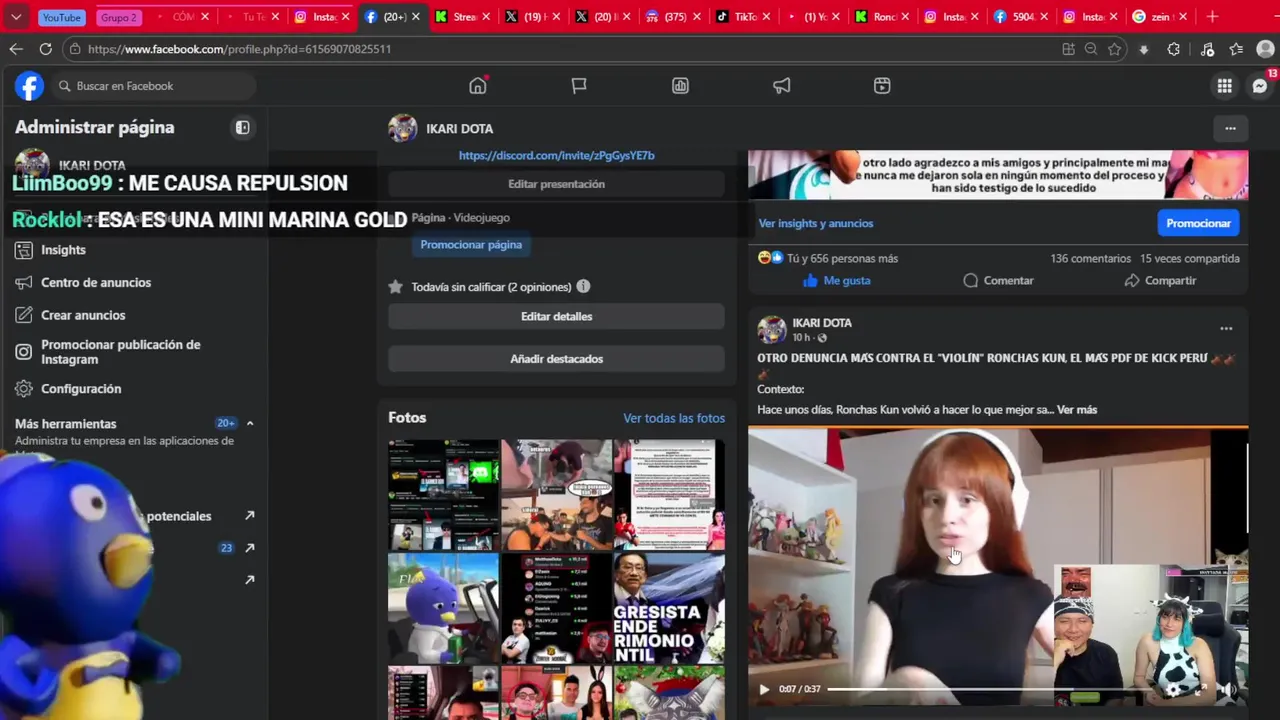
Task: Open the Facebook apps grid menu
Action: [1224, 86]
